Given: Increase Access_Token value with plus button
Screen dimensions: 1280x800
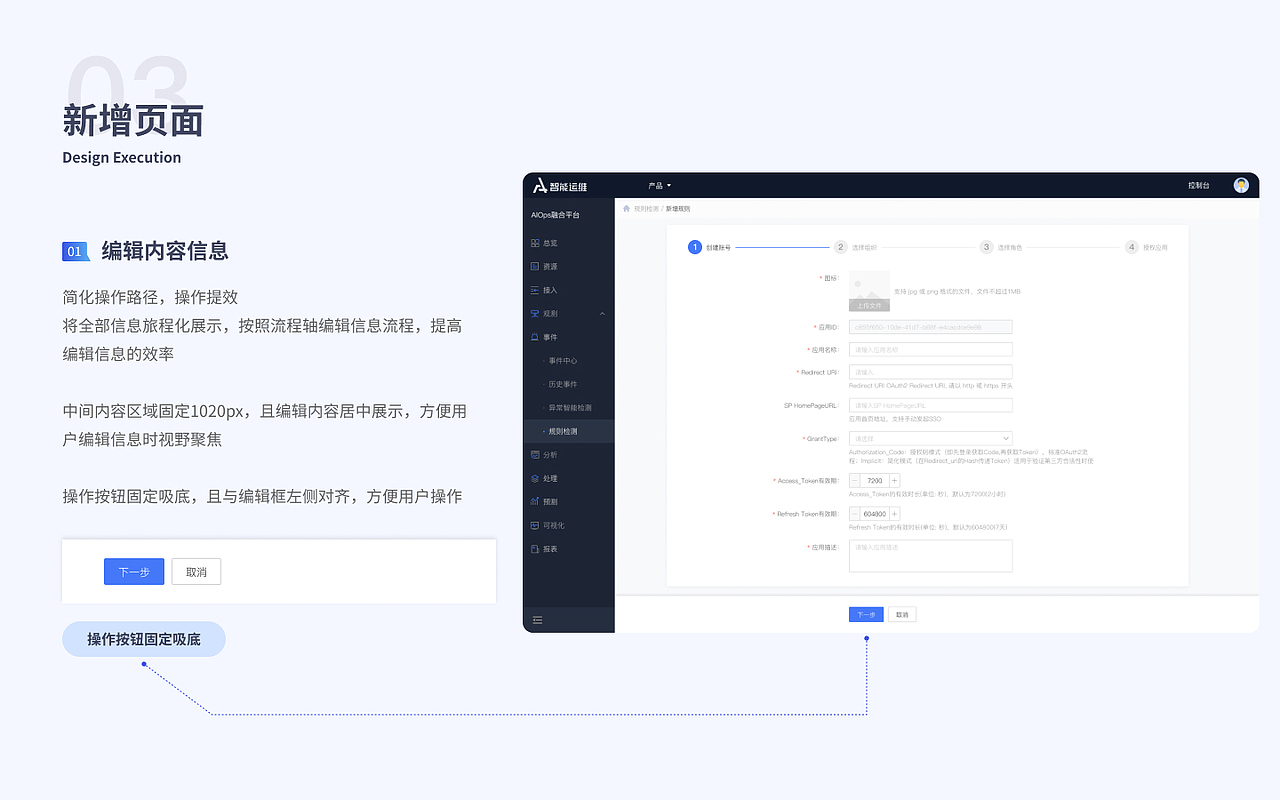Looking at the screenshot, I should tap(895, 481).
